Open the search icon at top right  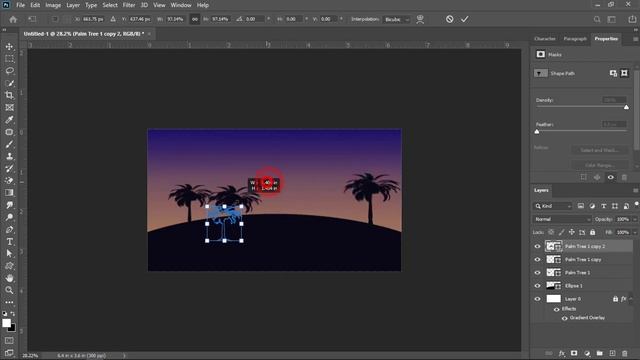[597, 19]
